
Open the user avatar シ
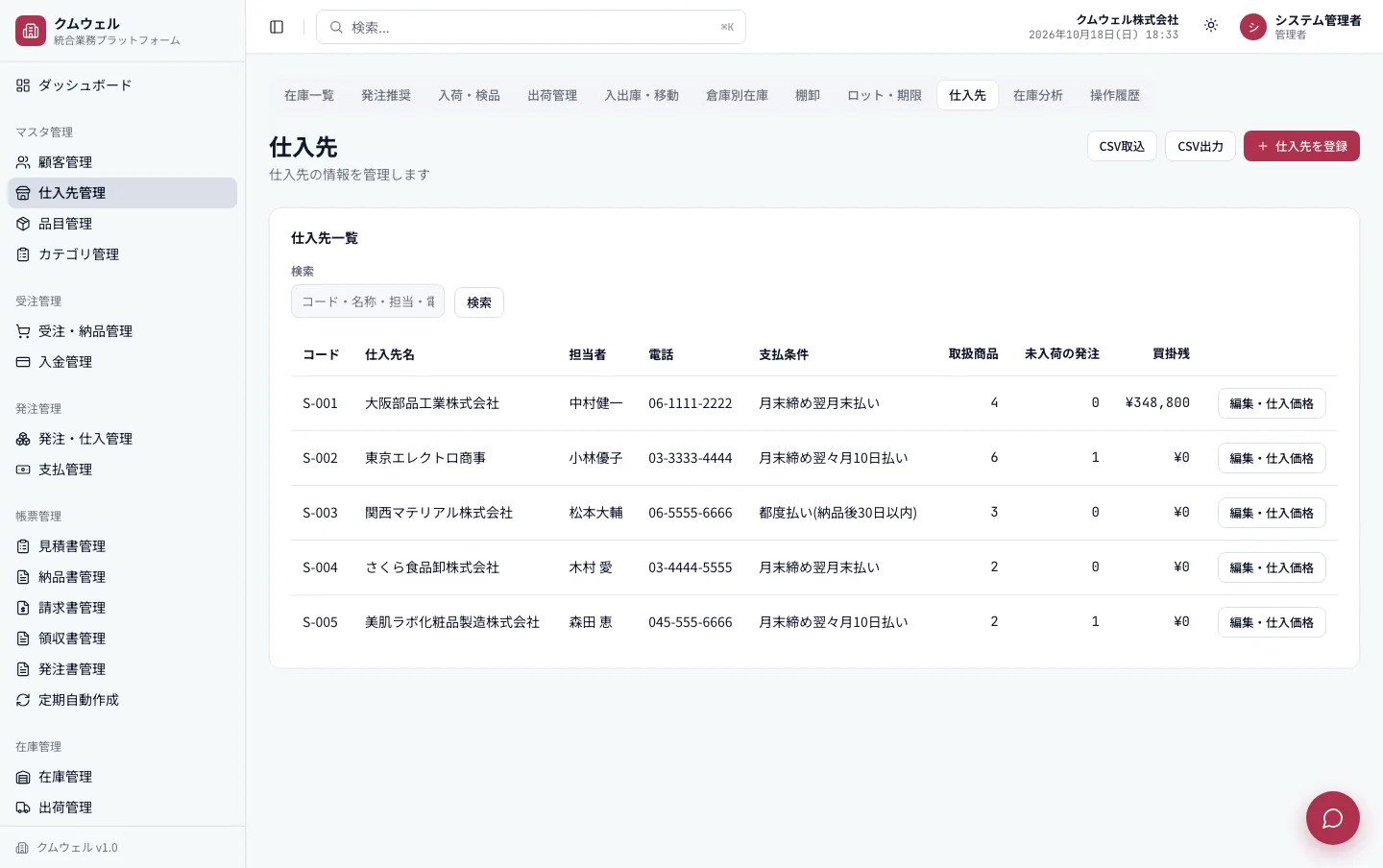(1253, 27)
